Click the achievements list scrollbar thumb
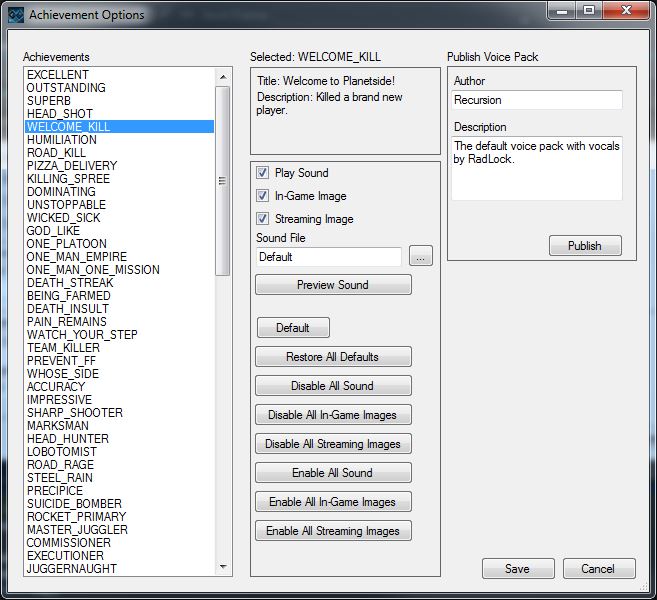 223,180
